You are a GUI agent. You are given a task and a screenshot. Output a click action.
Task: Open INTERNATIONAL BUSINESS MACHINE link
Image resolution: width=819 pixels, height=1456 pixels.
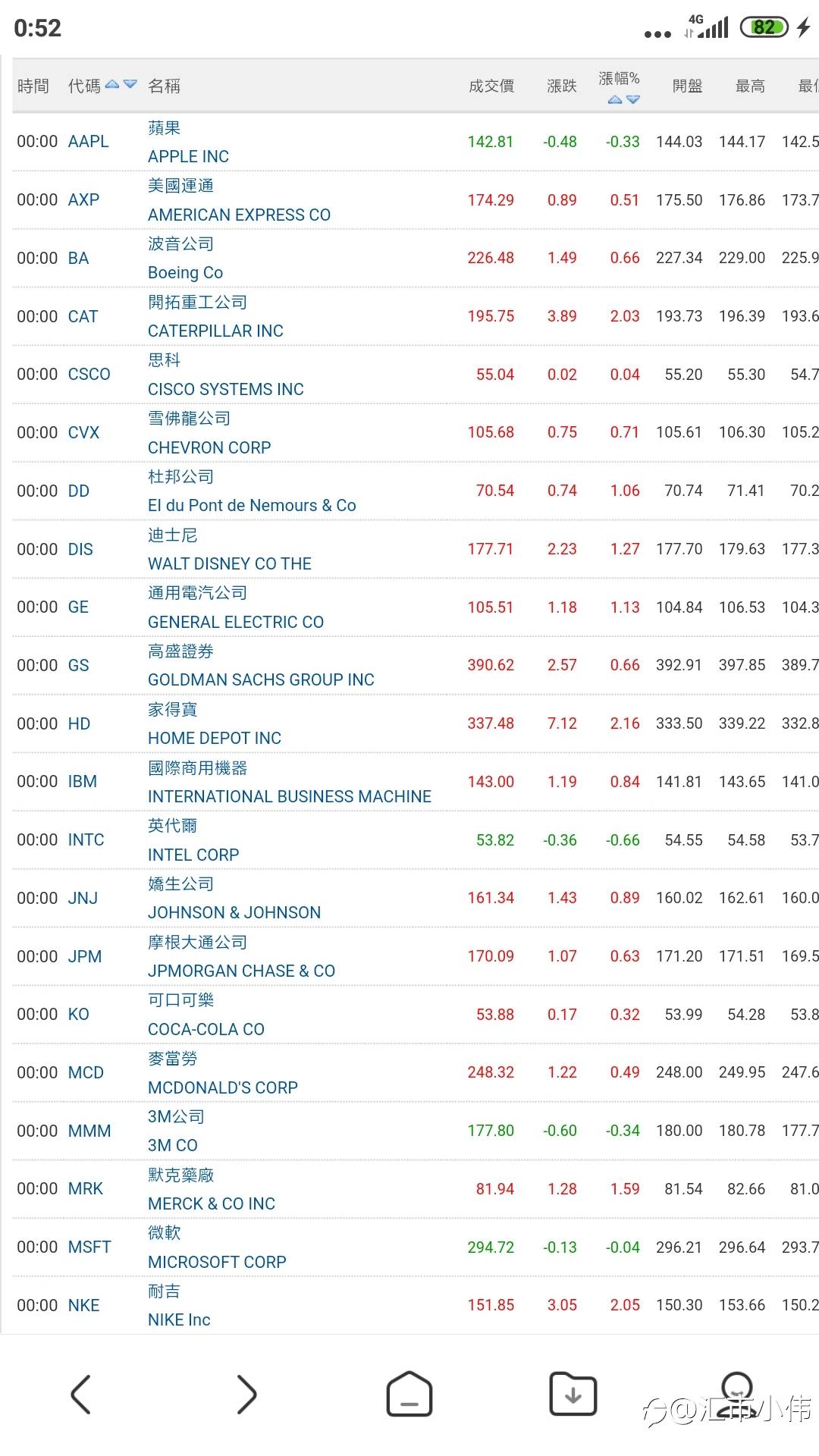tap(290, 797)
